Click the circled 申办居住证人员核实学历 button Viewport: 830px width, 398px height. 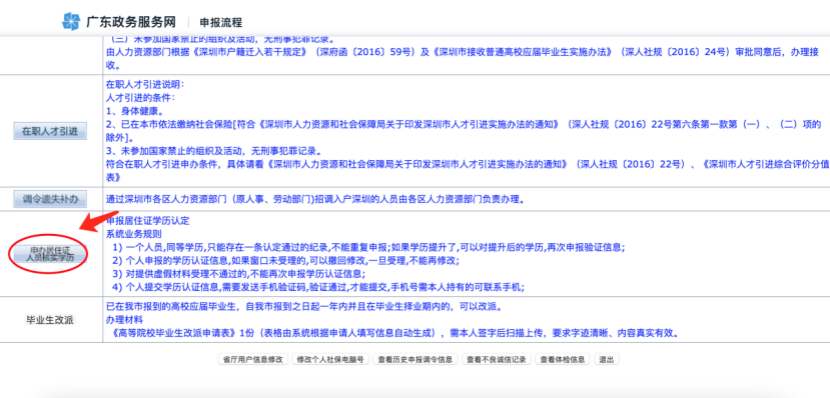coord(50,254)
